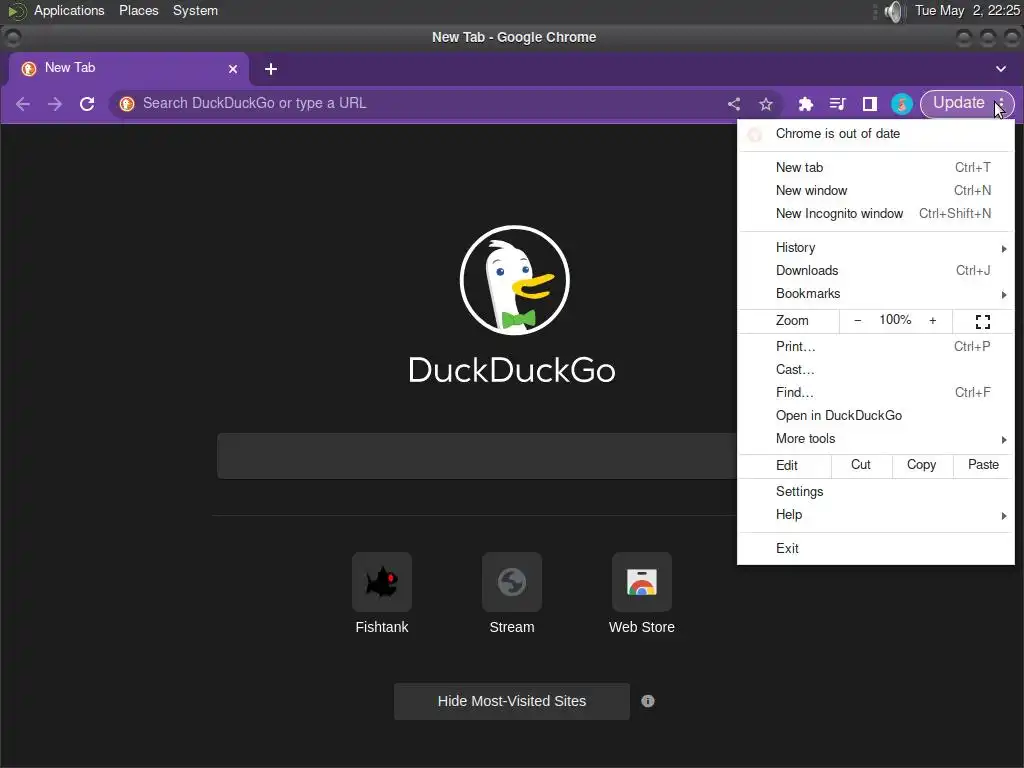The width and height of the screenshot is (1024, 768).
Task: Open the Places menu
Action: point(138,11)
